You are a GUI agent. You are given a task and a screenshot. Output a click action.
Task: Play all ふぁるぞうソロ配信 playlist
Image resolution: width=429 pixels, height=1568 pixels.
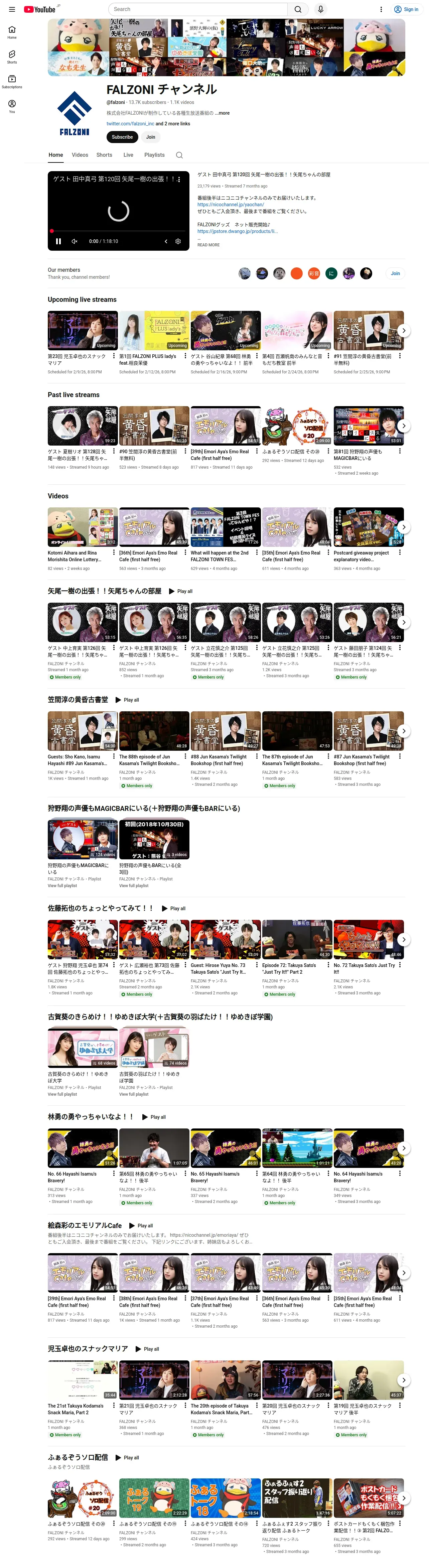pos(127,1457)
